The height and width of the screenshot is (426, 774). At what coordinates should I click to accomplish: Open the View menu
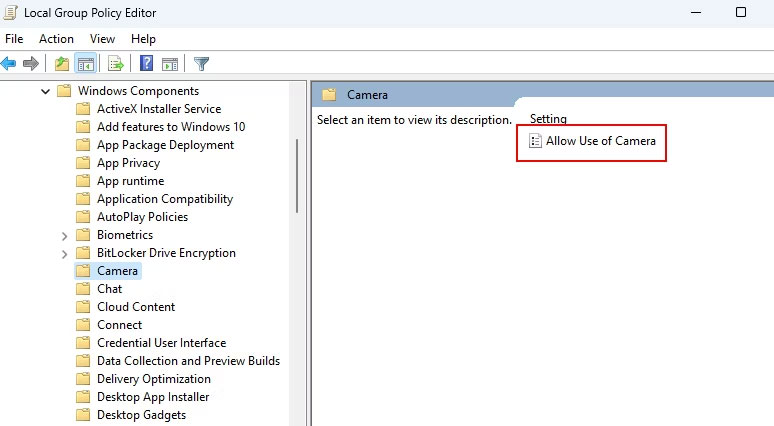click(x=103, y=39)
